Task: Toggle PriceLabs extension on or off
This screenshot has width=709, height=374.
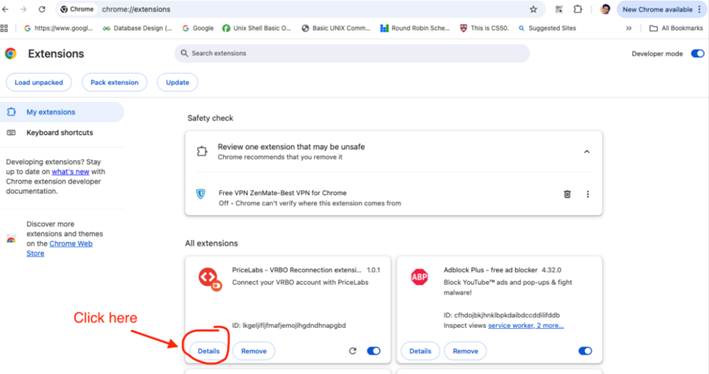Action: 373,351
